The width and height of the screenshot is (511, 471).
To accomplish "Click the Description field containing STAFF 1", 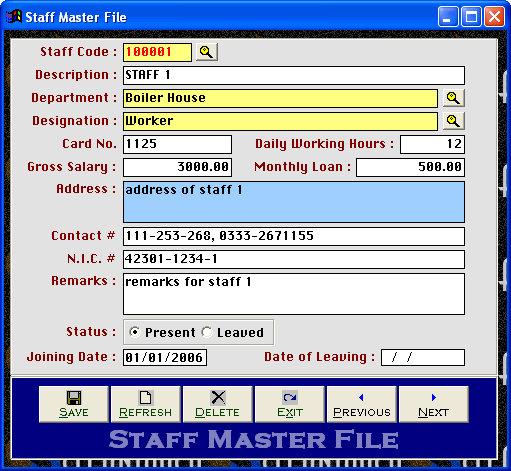I will pos(294,75).
